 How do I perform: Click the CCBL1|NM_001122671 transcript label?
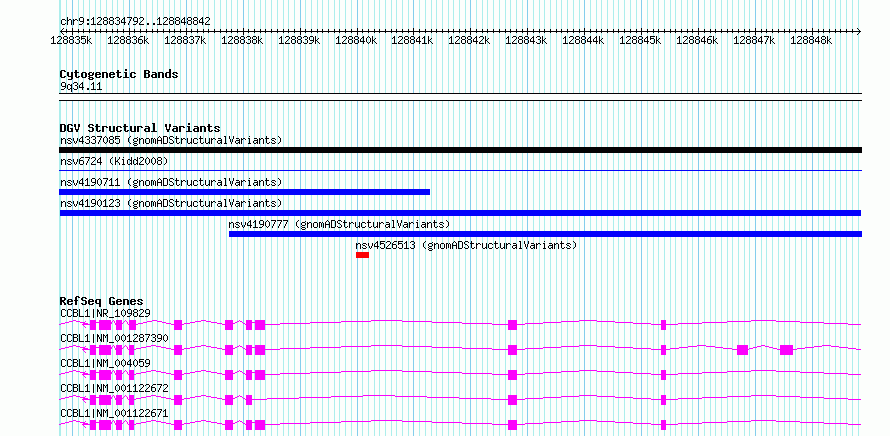click(x=114, y=413)
